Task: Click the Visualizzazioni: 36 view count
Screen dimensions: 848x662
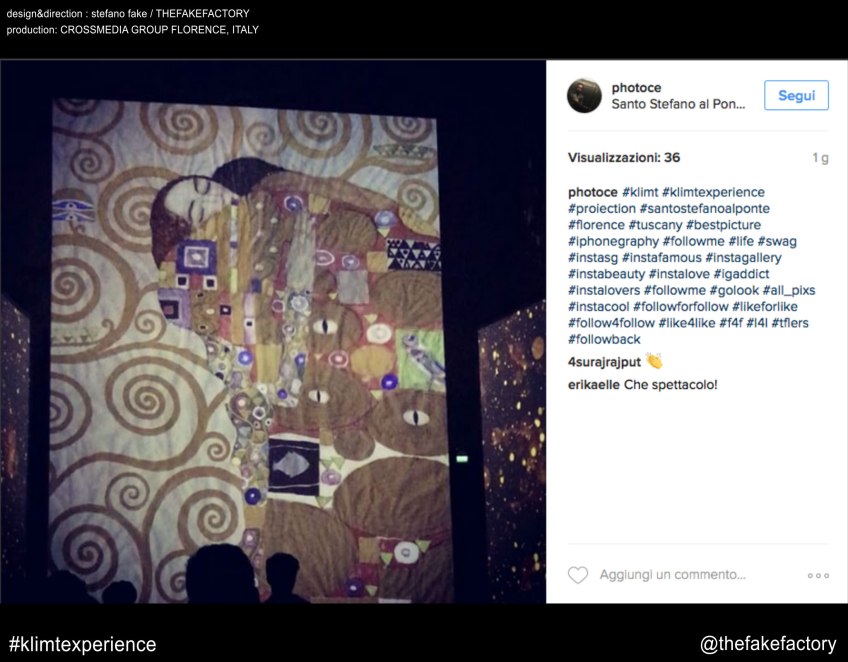Action: [x=624, y=157]
